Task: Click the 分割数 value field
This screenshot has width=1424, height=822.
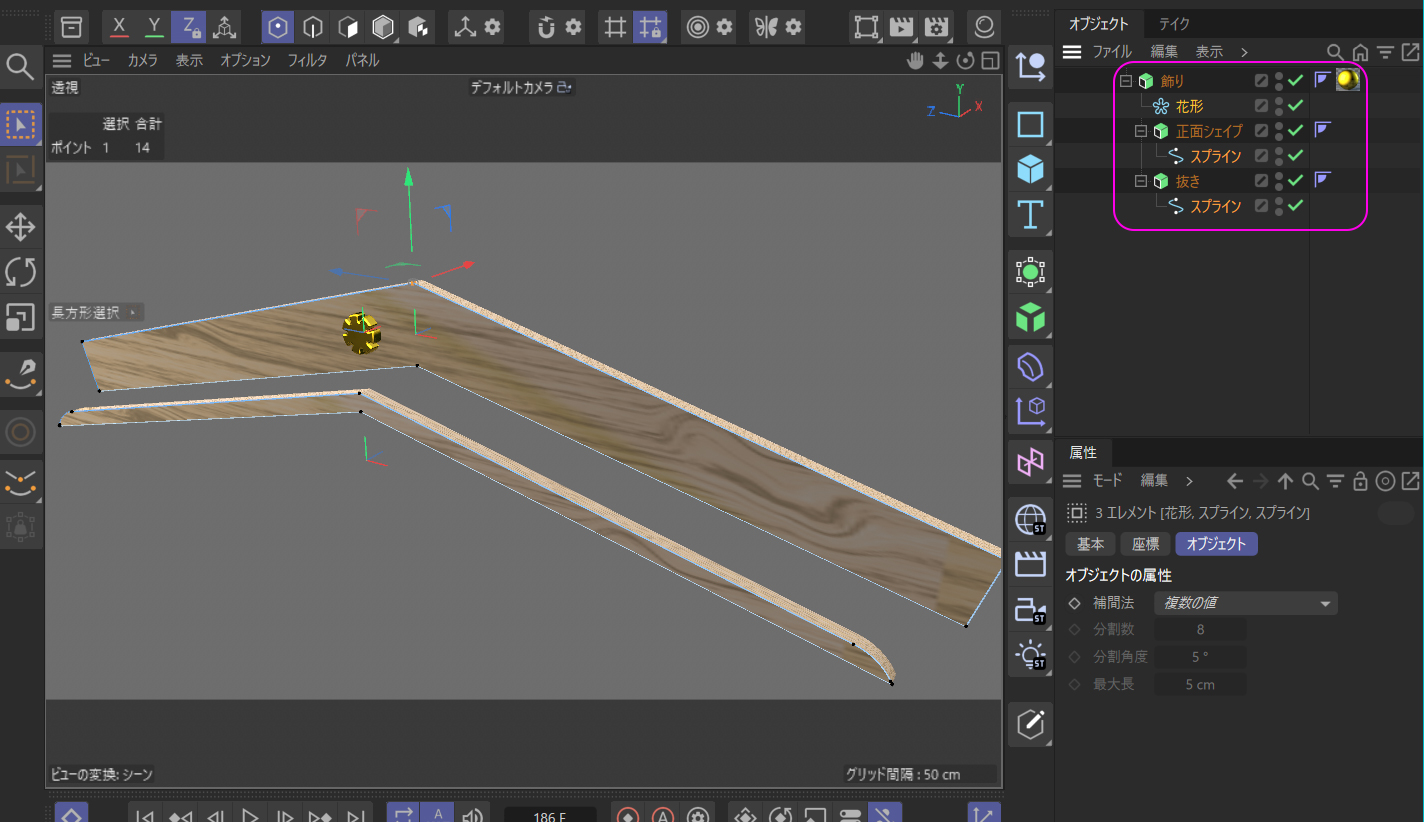Action: (x=1200, y=629)
